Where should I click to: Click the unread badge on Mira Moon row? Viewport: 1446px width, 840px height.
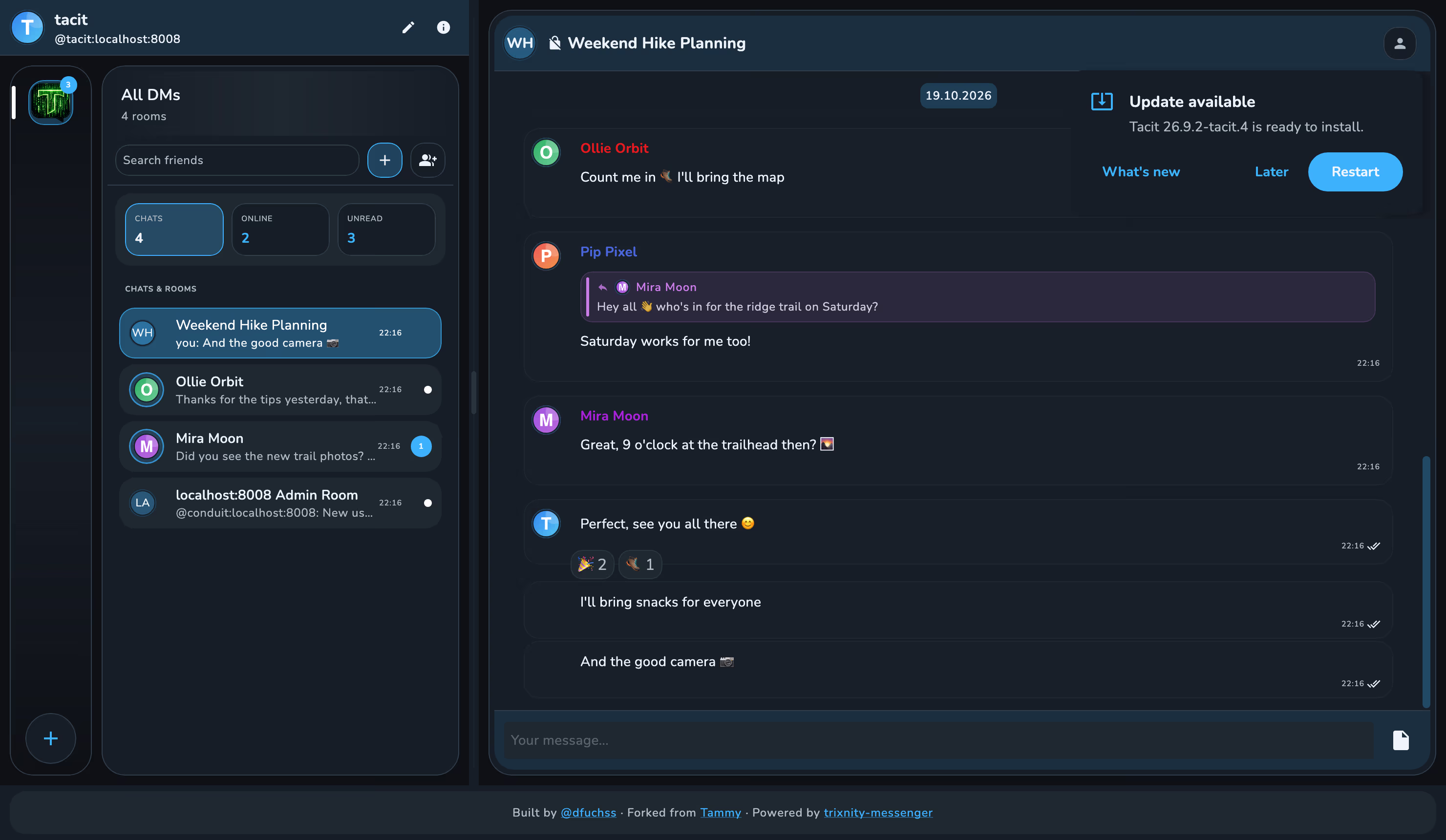tap(421, 446)
